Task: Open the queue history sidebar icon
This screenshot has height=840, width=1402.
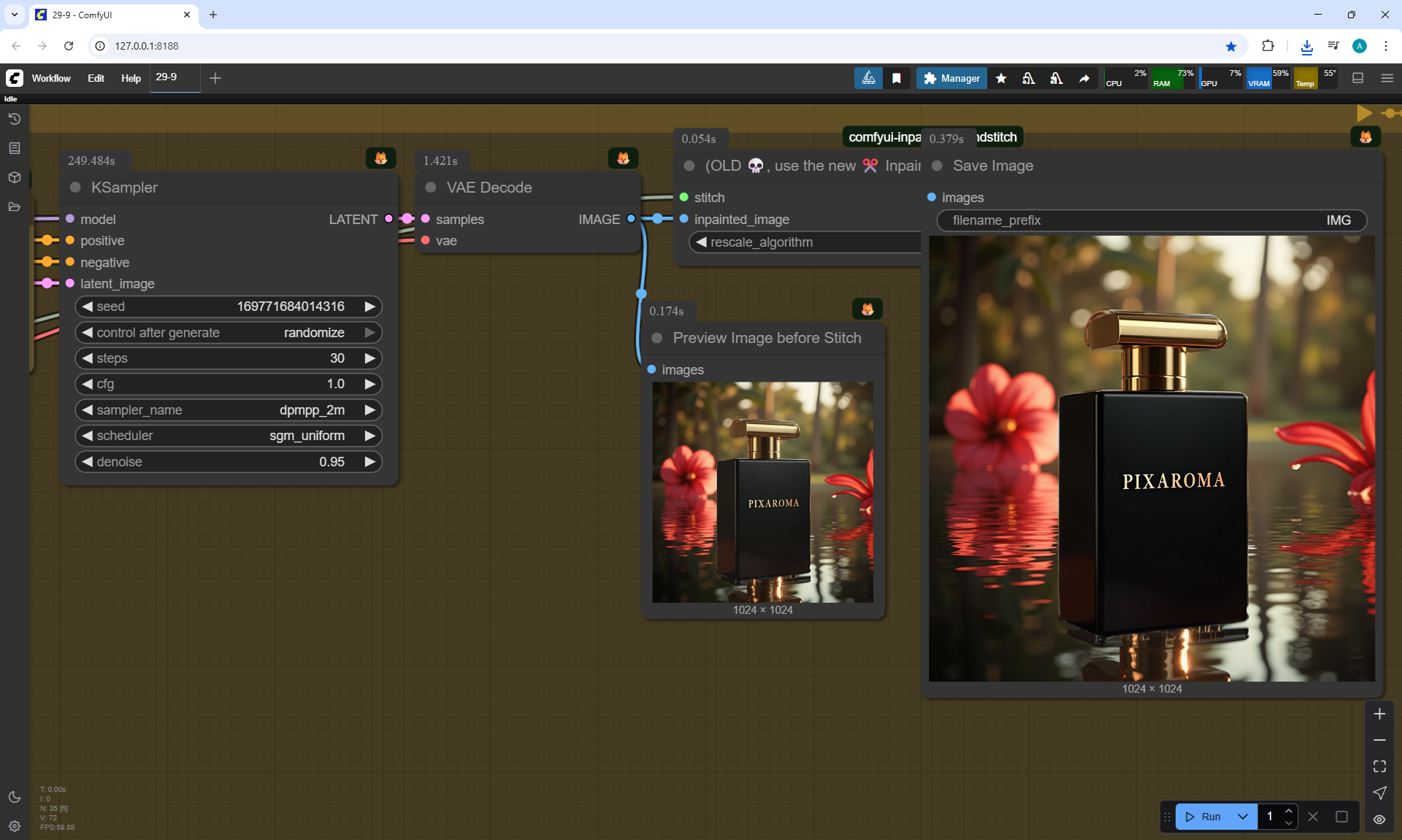Action: click(14, 119)
